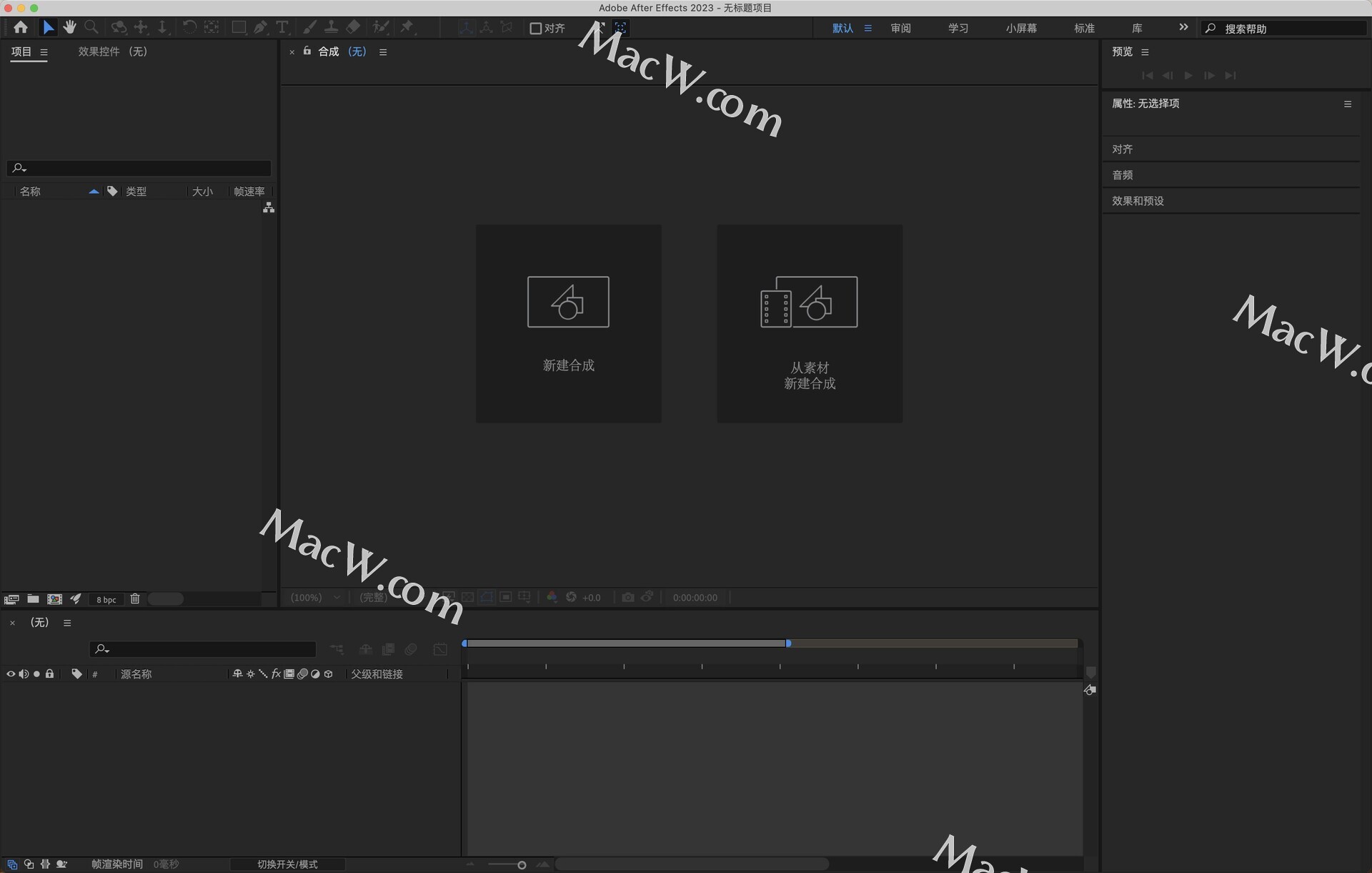Click the 从素材新建合成 button
This screenshot has width=1372, height=873.
pyautogui.click(x=810, y=323)
